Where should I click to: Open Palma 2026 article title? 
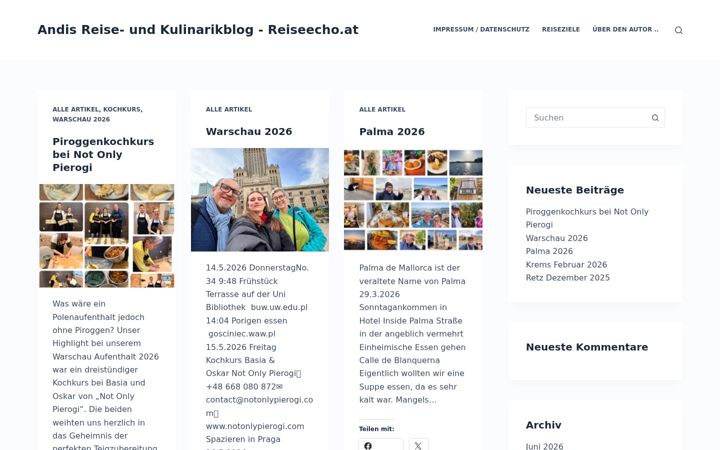[x=392, y=131]
